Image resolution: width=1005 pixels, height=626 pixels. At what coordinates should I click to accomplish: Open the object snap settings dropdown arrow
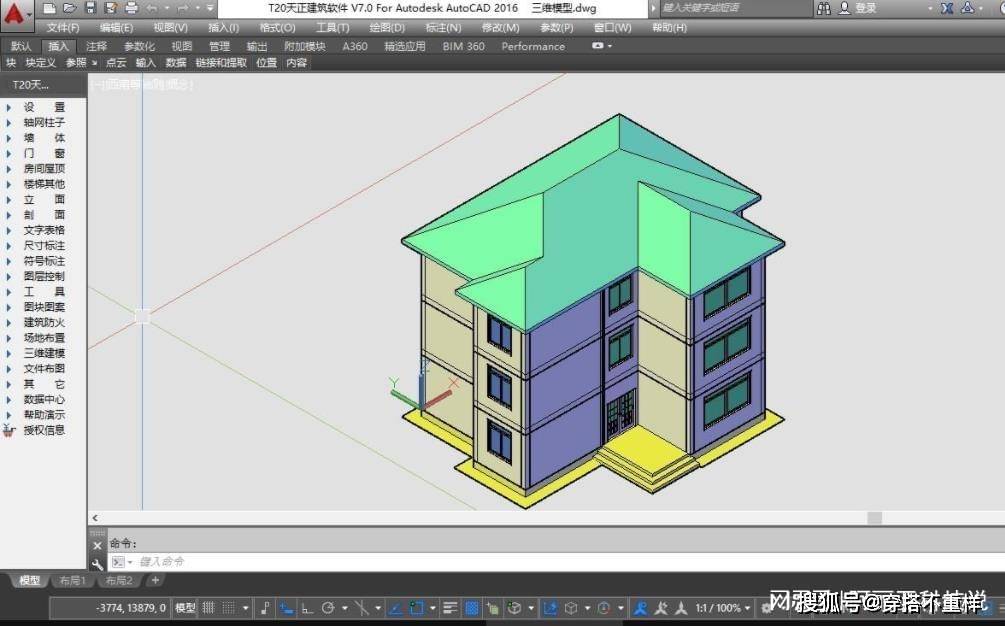point(433,608)
